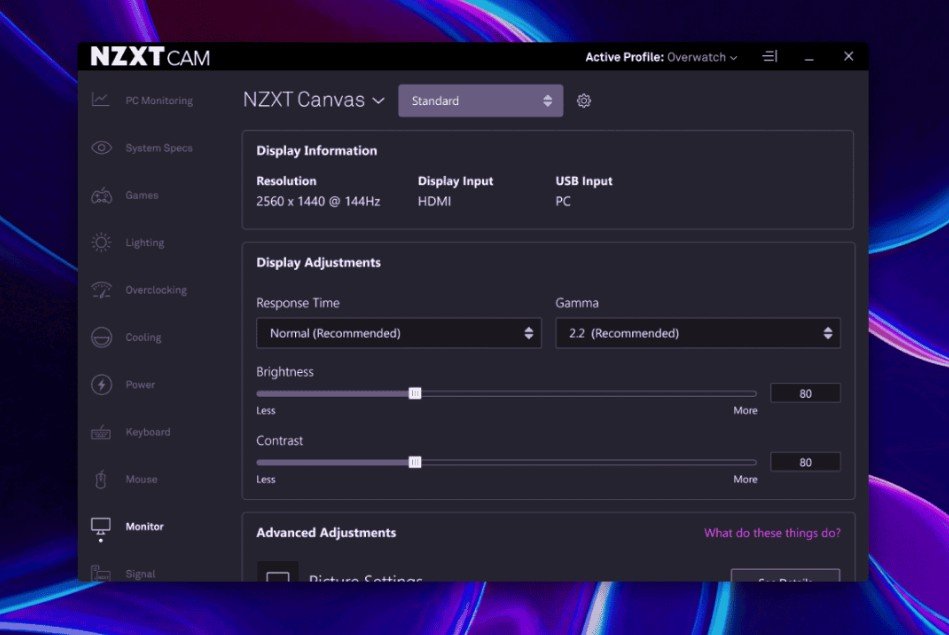Screen dimensions: 949x635
Task: Click the Contrast value field
Action: pos(805,462)
